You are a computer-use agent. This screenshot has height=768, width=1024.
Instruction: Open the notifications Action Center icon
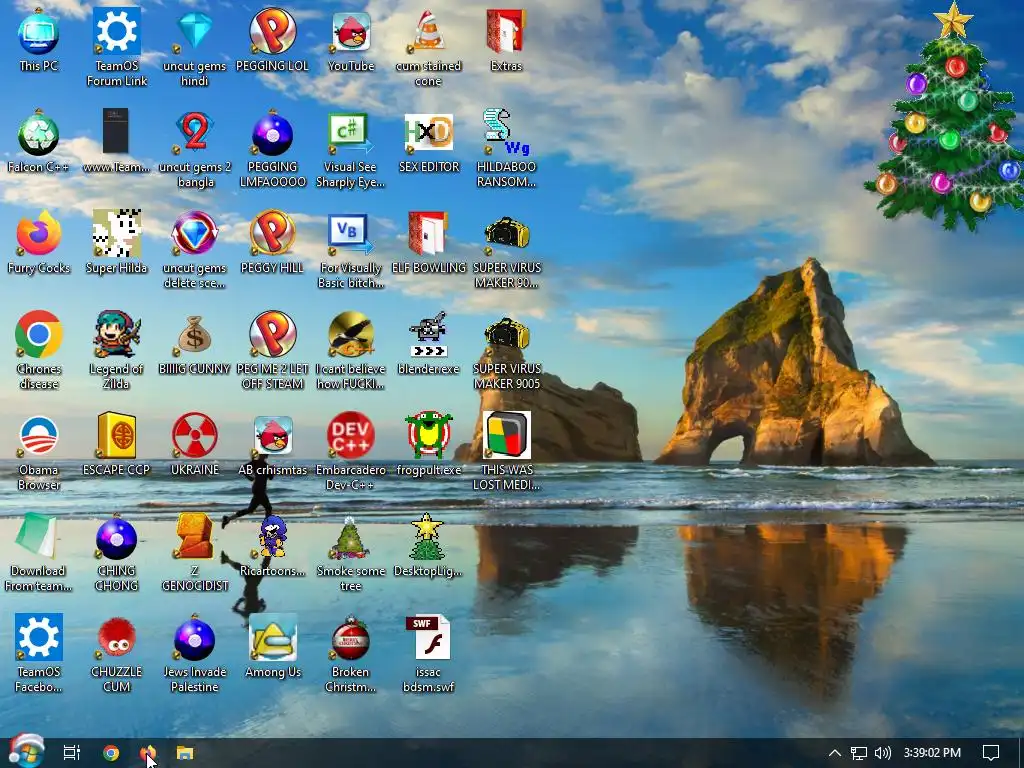(x=991, y=753)
